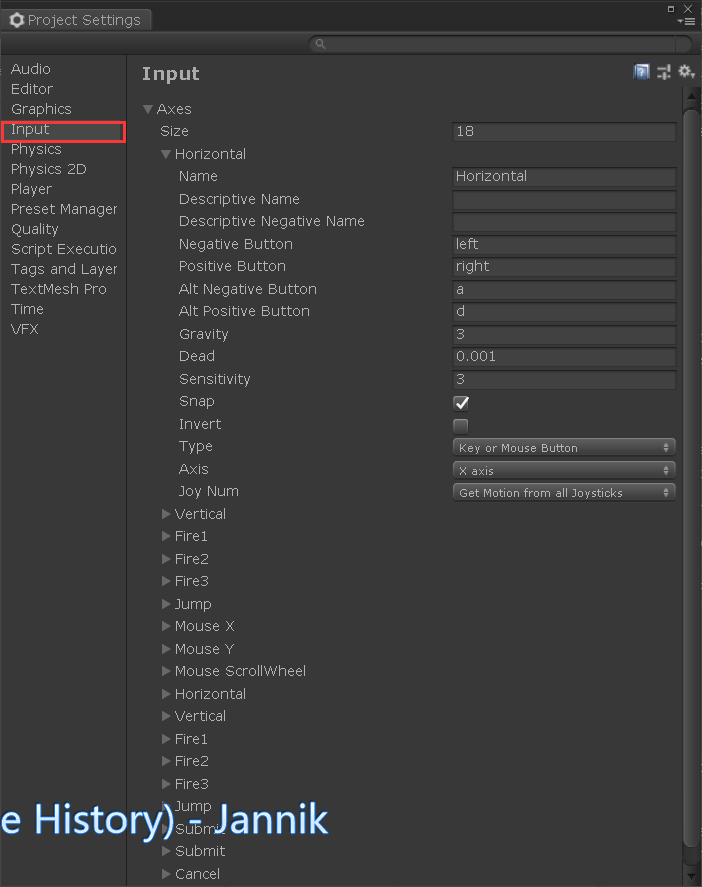Collapse the Axes section
The width and height of the screenshot is (702, 887).
(148, 109)
